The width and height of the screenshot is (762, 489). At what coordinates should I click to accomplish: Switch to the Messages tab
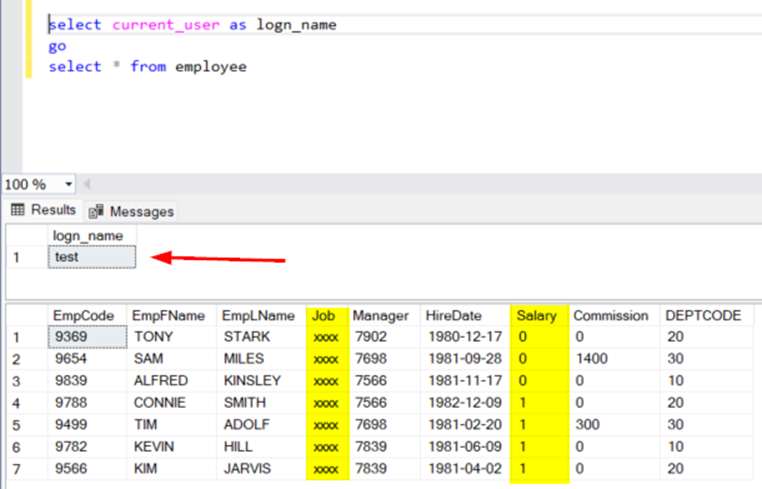[x=131, y=211]
